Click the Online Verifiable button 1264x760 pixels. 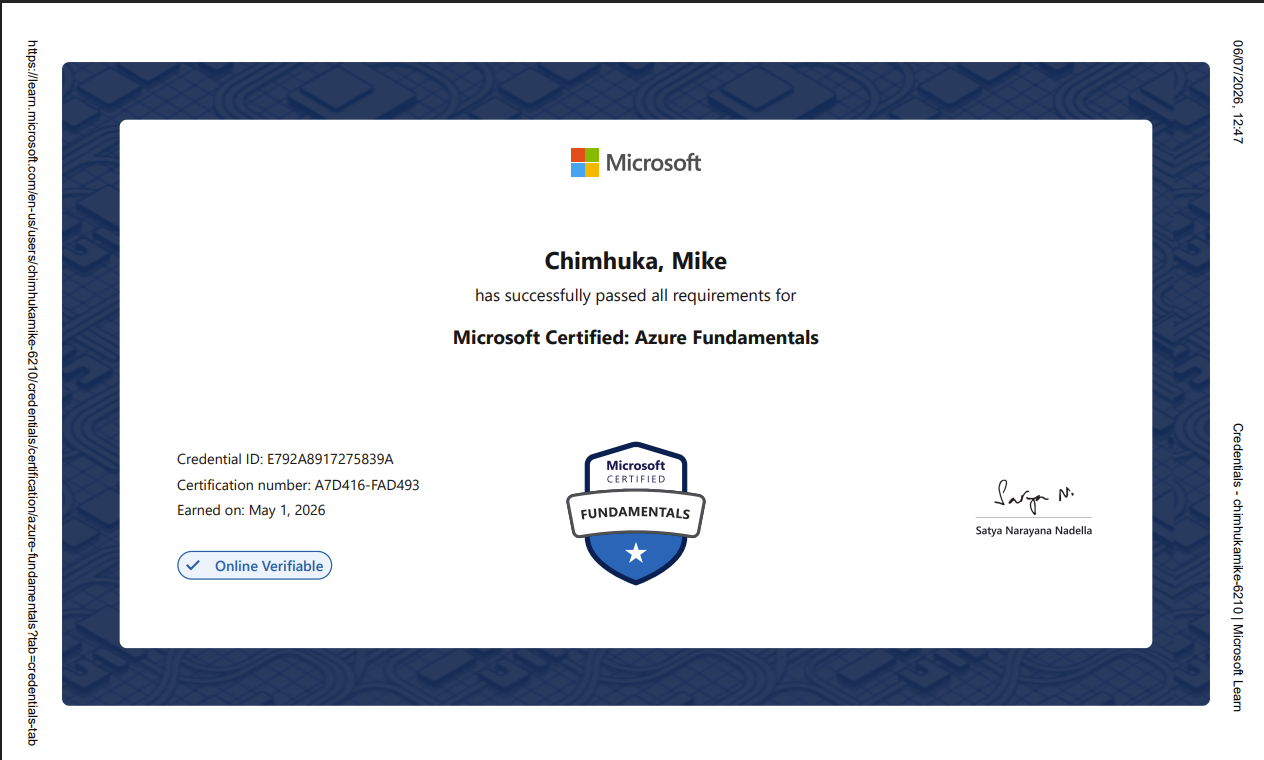255,566
